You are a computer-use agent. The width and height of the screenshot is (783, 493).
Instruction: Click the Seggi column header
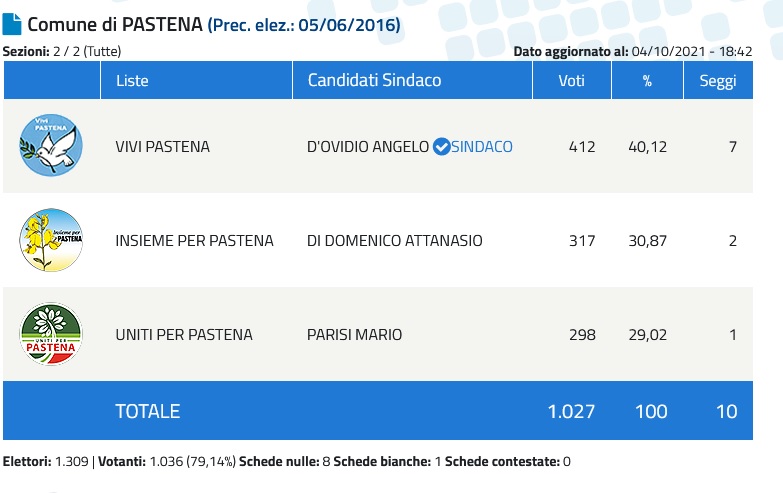tap(717, 80)
